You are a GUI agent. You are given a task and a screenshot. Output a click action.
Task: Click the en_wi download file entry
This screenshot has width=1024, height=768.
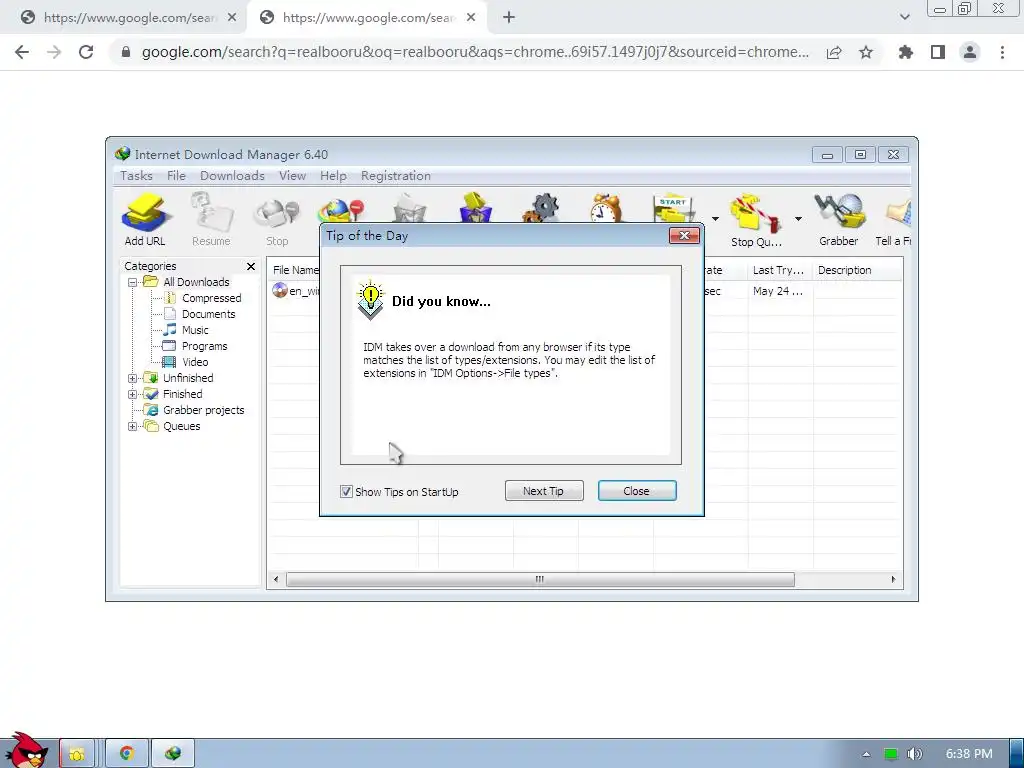(296, 291)
